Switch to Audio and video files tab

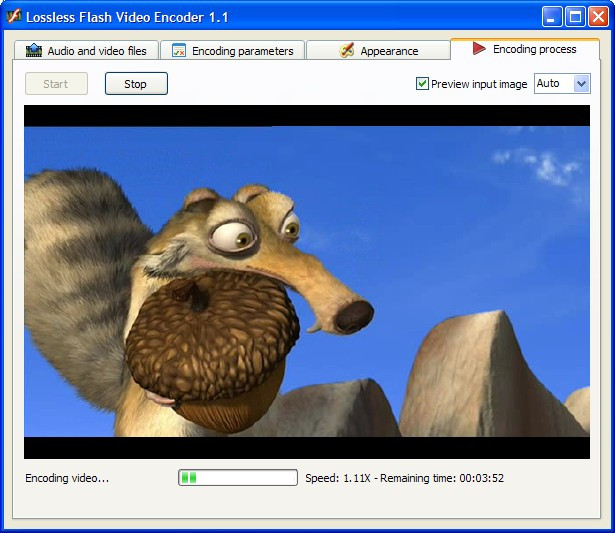[86, 50]
